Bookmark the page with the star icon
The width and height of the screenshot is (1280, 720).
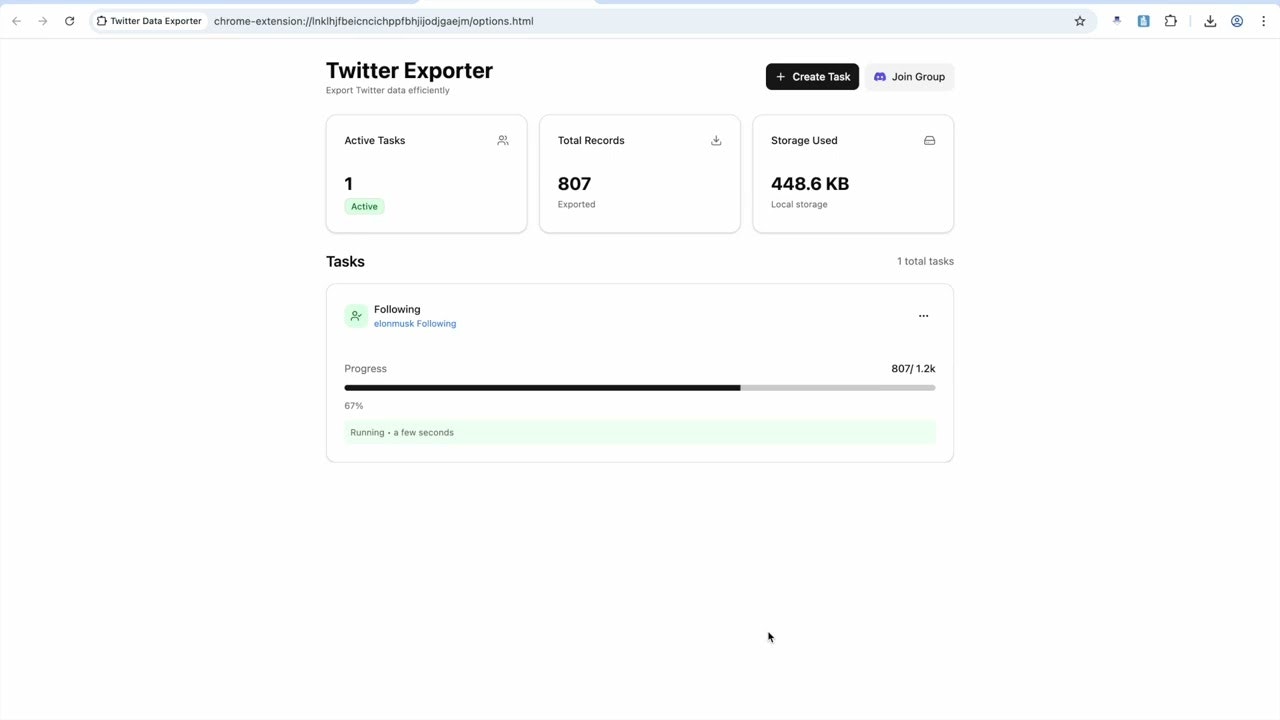(x=1079, y=20)
